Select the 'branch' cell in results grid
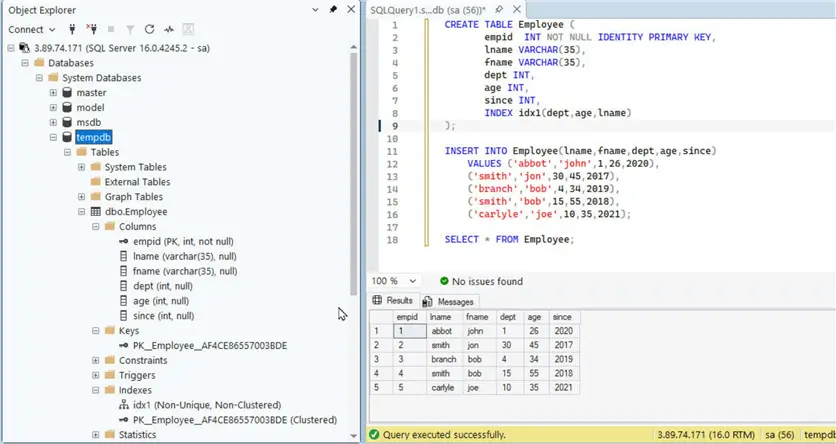The height and width of the screenshot is (444, 836). (x=445, y=359)
